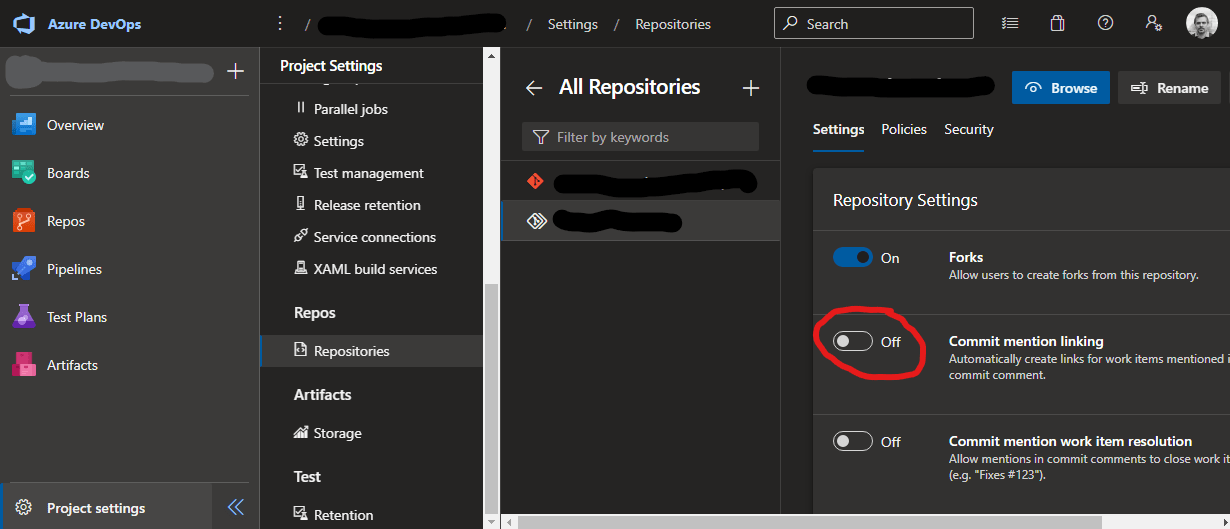This screenshot has height=529, width=1230.
Task: Switch to the Security tab
Action: click(969, 130)
